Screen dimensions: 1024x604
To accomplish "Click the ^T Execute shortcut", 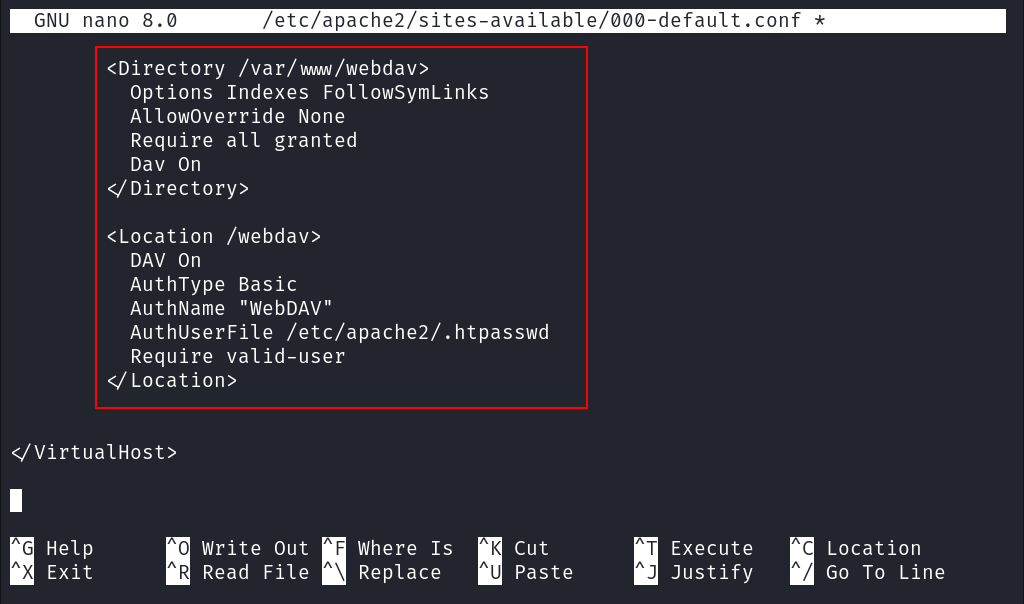I will (x=690, y=548).
